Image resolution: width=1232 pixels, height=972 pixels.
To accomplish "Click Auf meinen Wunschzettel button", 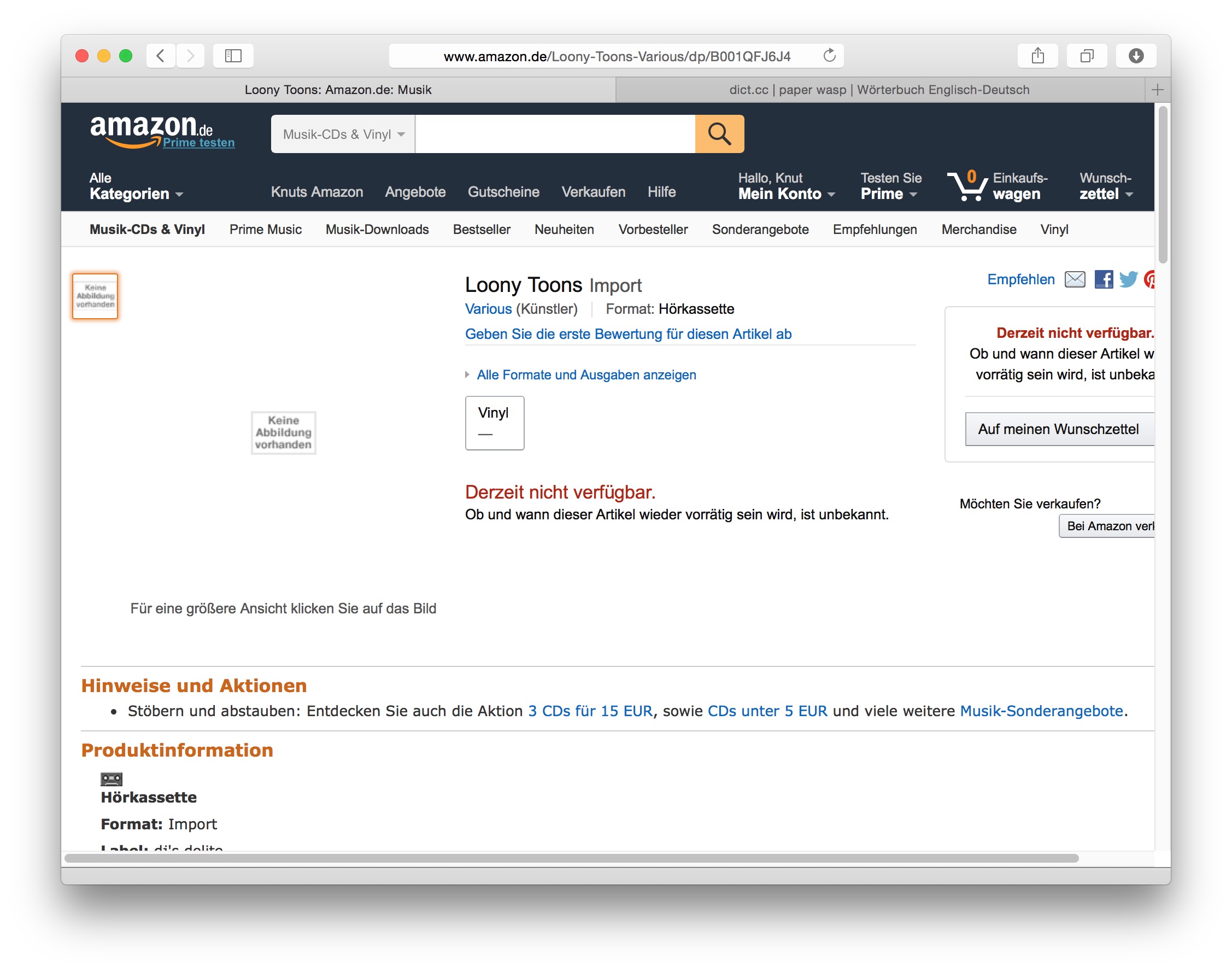I will [1058, 429].
